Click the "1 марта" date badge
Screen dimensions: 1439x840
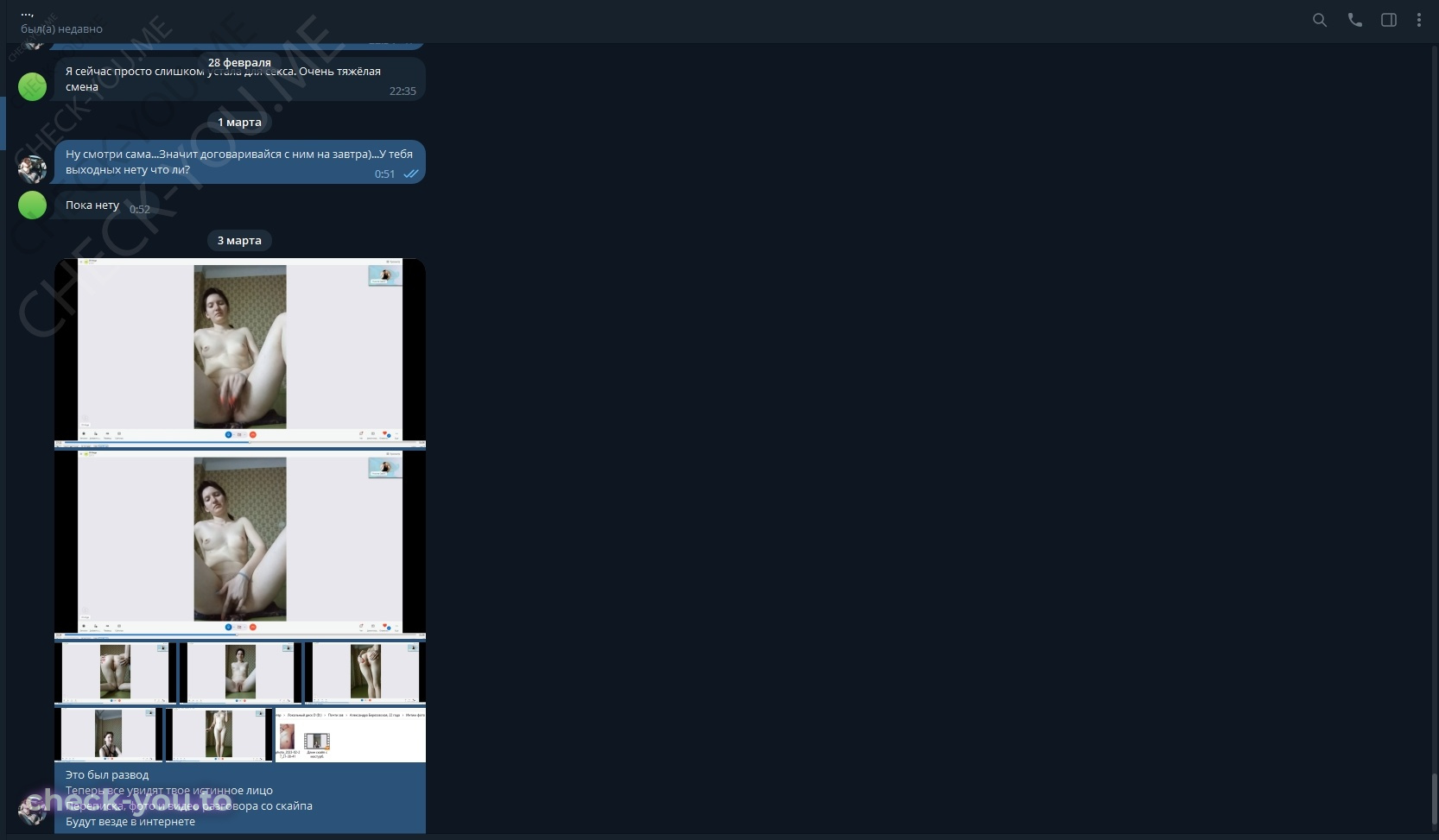[239, 122]
